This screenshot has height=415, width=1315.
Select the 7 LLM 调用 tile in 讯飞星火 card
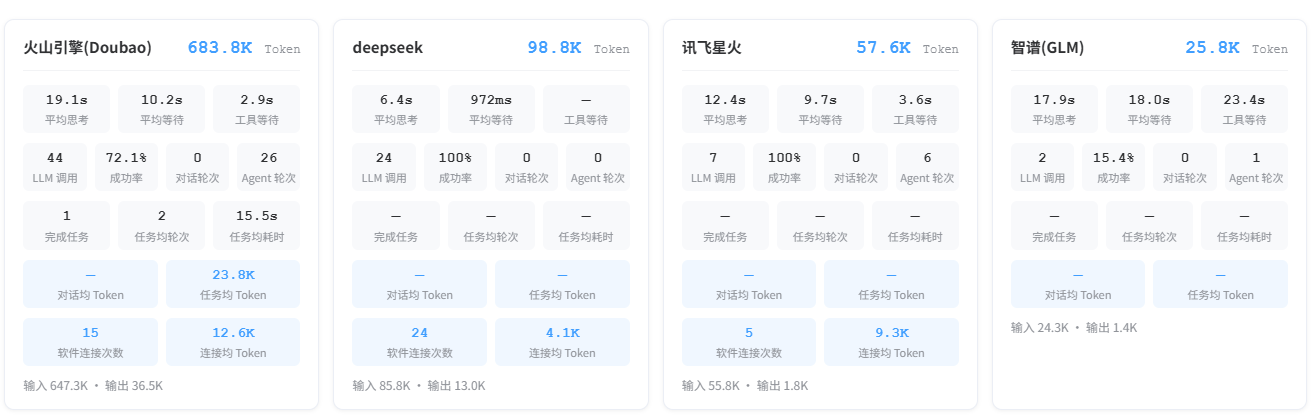click(x=713, y=167)
